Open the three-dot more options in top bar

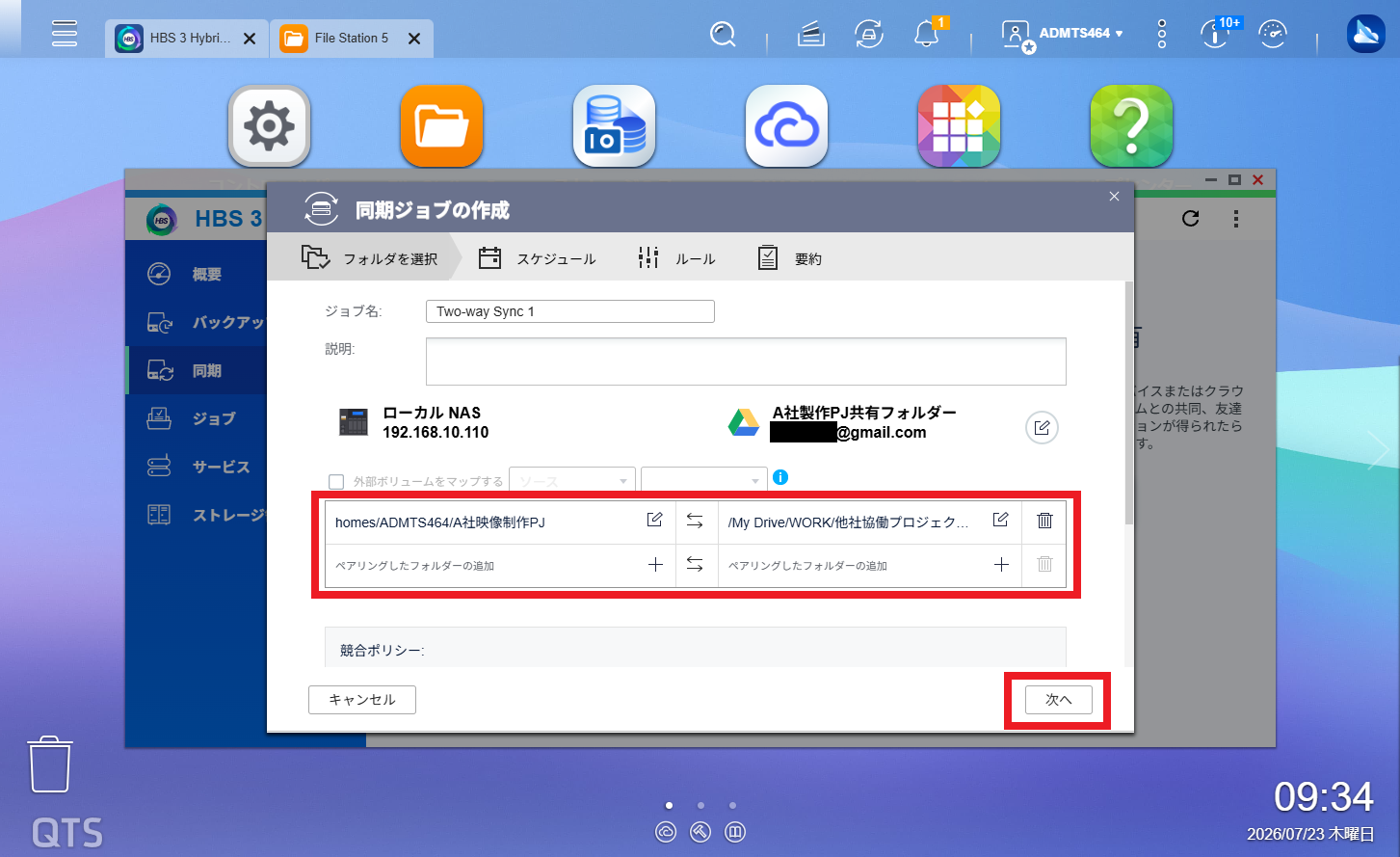(1162, 34)
